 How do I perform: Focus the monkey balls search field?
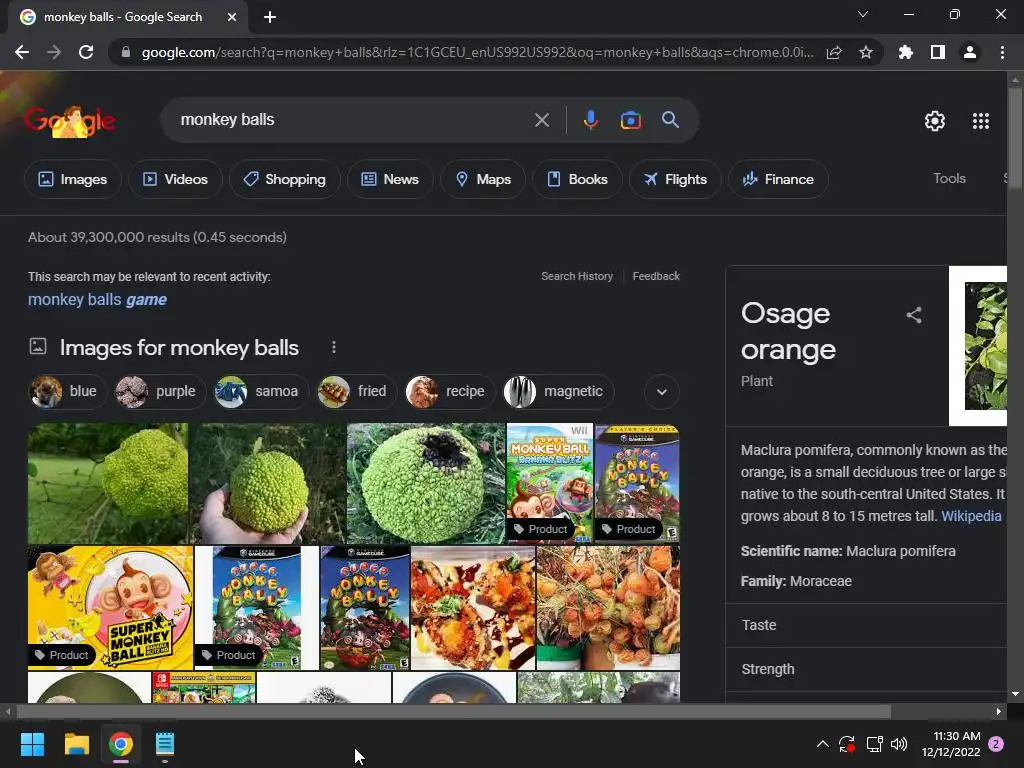pyautogui.click(x=353, y=120)
